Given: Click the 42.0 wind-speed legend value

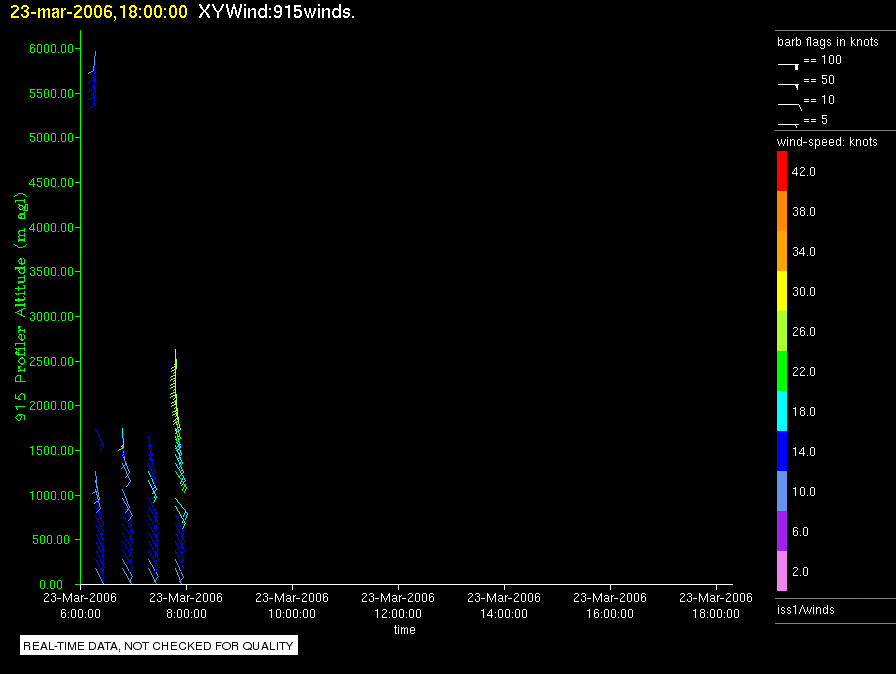Looking at the screenshot, I should coord(803,172).
